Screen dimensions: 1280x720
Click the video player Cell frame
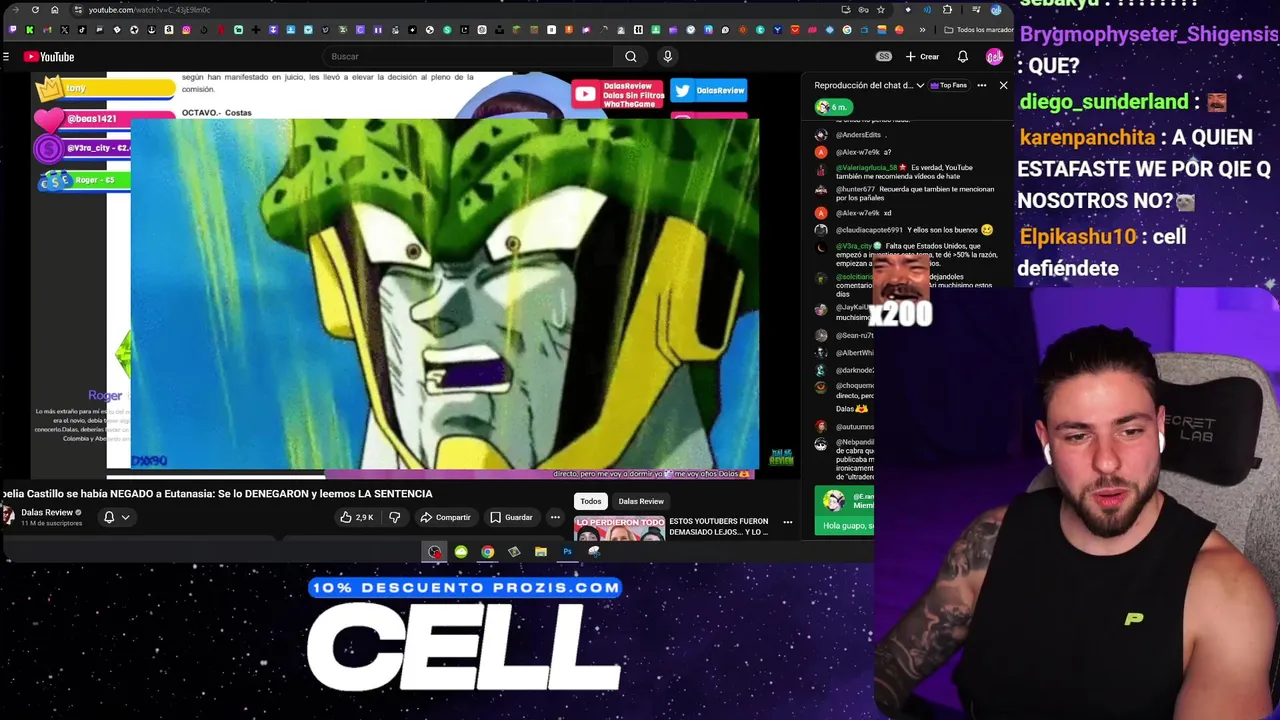[x=445, y=294]
